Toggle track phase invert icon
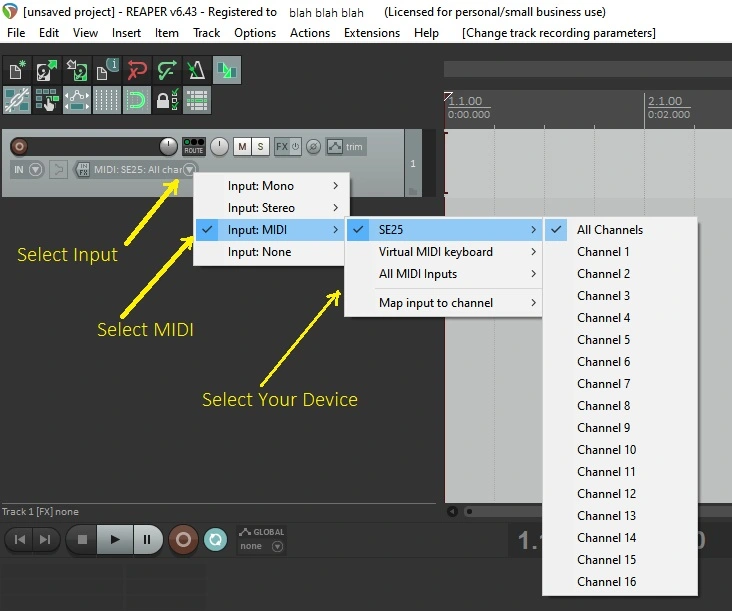This screenshot has height=611, width=732. point(314,147)
